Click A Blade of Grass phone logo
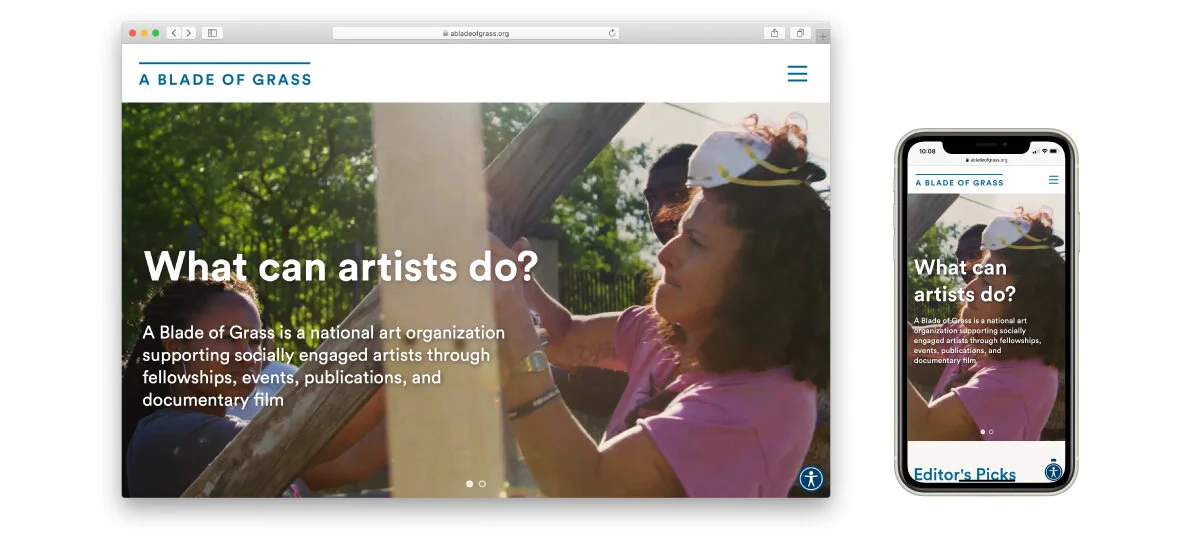Viewport: 1200px width, 540px height. coord(959,181)
